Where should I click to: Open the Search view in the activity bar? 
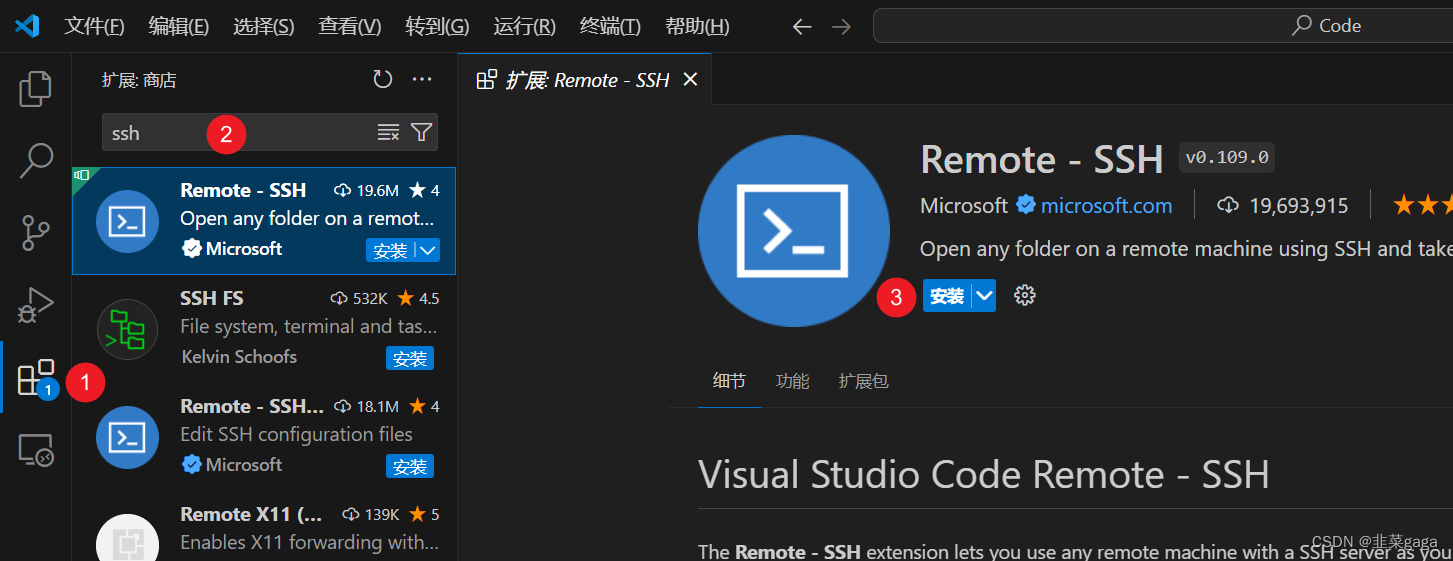pyautogui.click(x=35, y=160)
